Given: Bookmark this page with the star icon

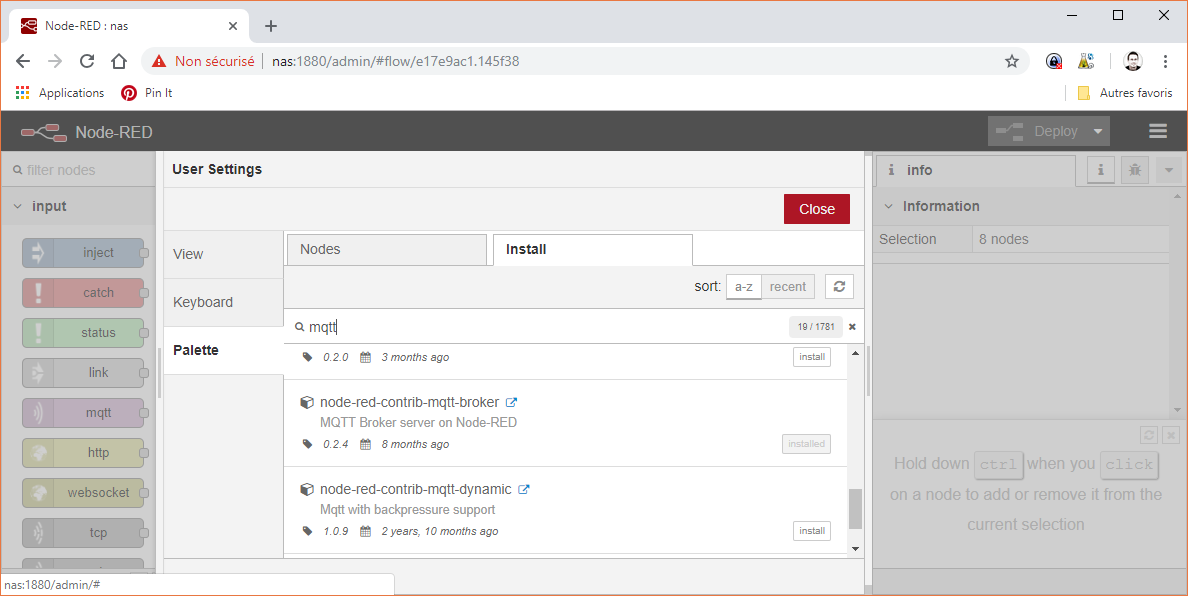Looking at the screenshot, I should tap(1012, 61).
